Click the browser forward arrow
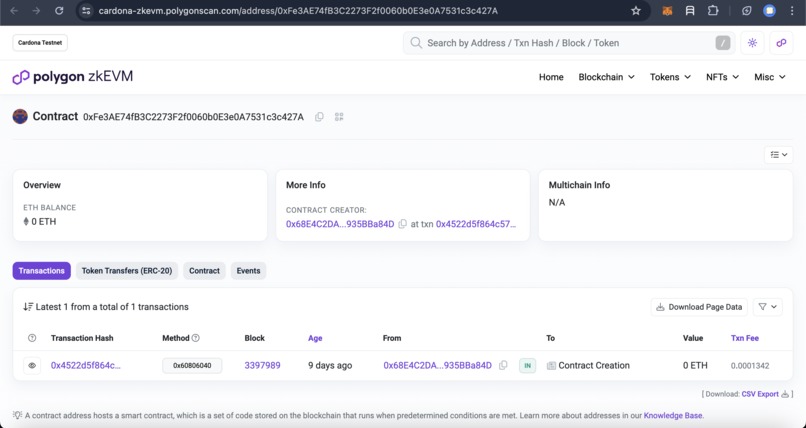The image size is (806, 428). [x=36, y=10]
